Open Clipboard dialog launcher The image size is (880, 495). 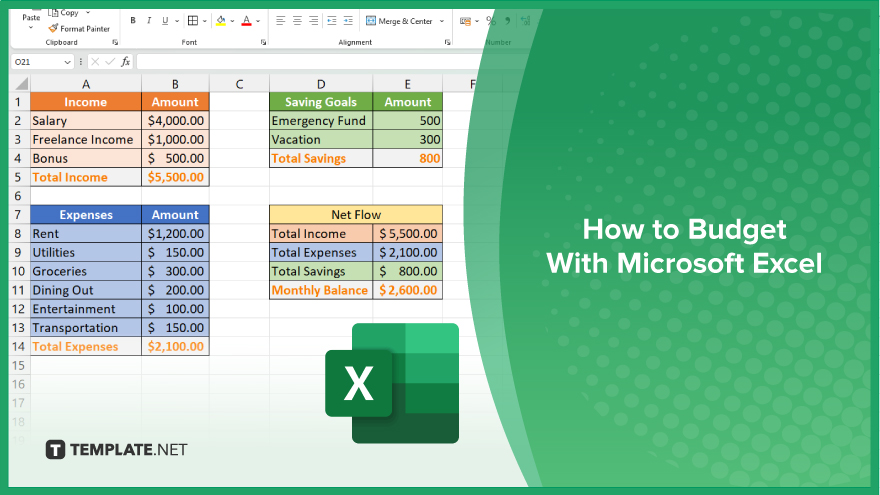pos(115,42)
